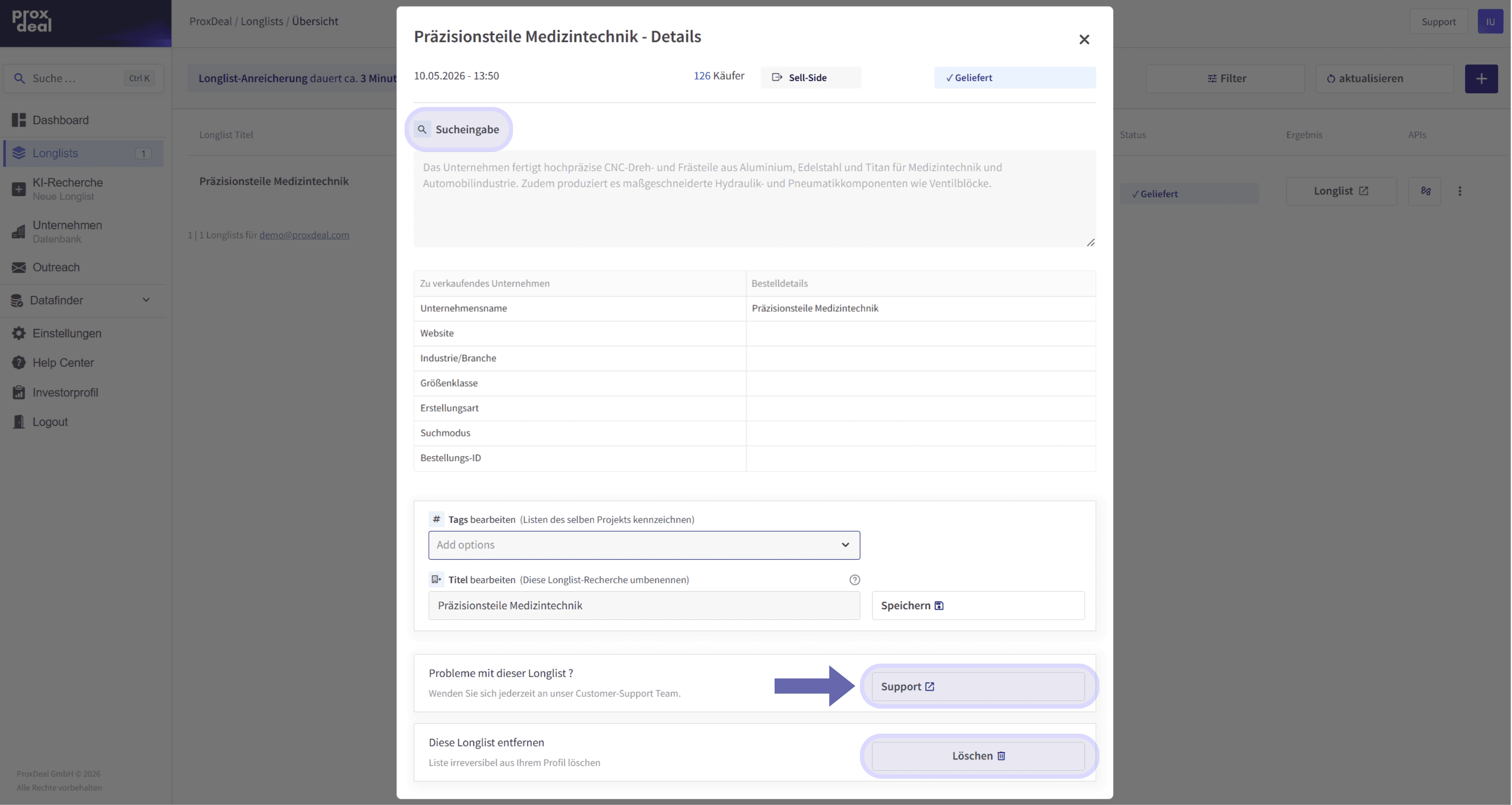Viewport: 1512px width, 805px height.
Task: Close the details dialog with the X icon
Action: tap(1083, 39)
